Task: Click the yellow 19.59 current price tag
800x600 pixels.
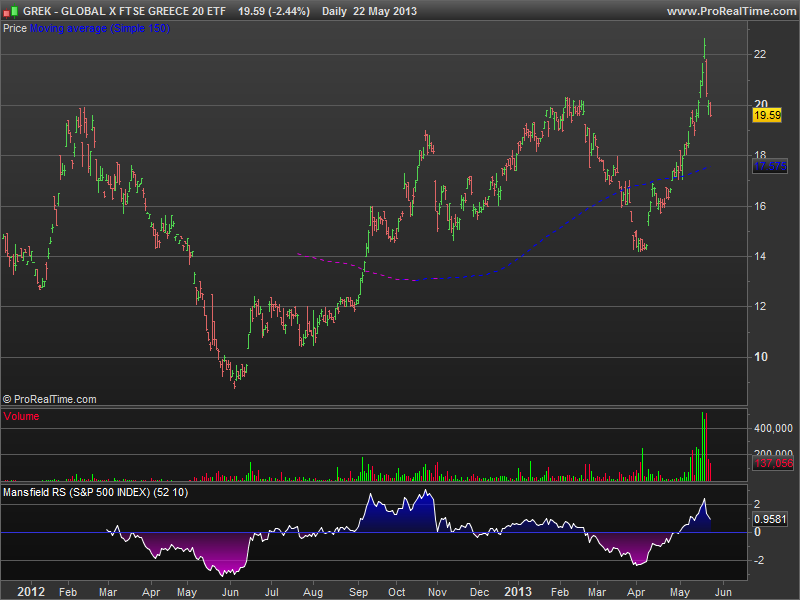Action: pos(766,116)
